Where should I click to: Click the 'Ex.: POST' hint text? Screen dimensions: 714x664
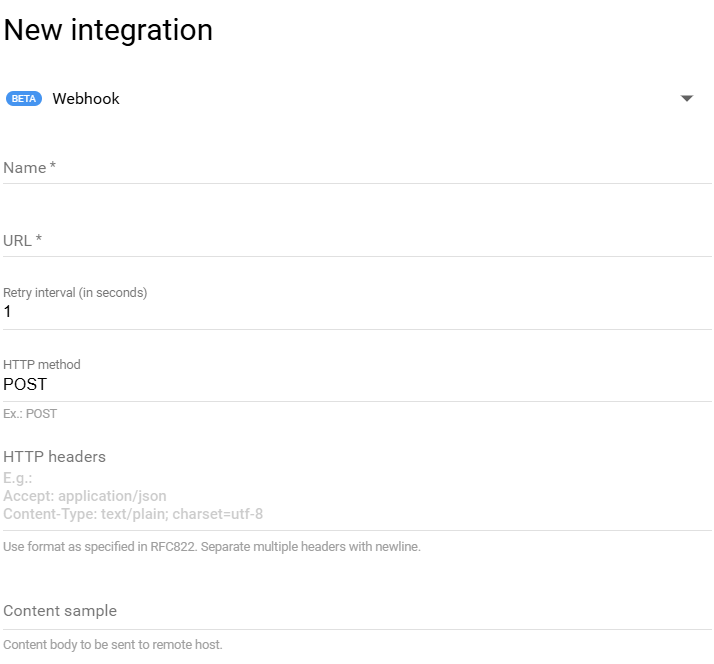click(30, 413)
